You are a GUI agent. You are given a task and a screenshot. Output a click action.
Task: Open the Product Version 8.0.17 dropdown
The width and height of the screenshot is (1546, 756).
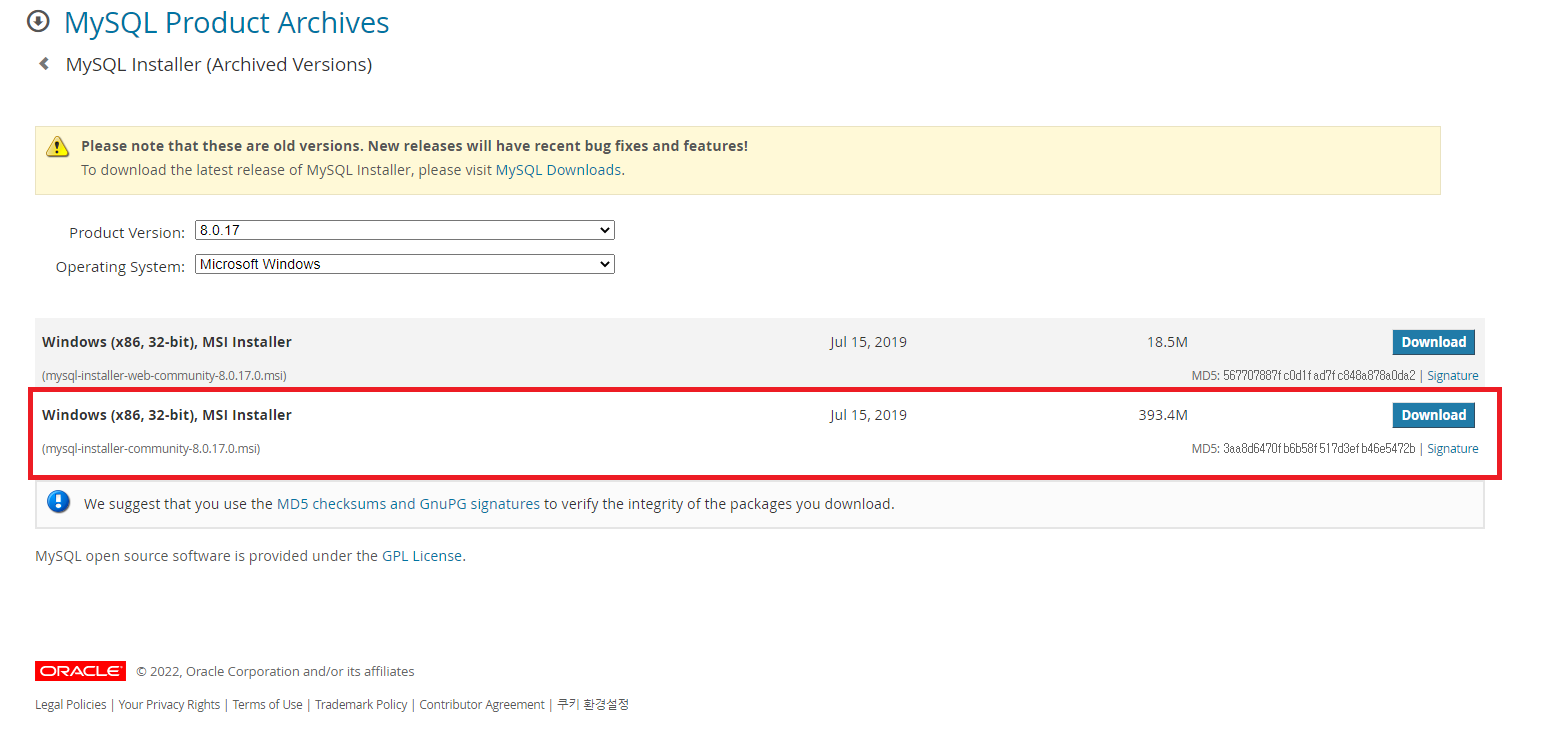(405, 230)
